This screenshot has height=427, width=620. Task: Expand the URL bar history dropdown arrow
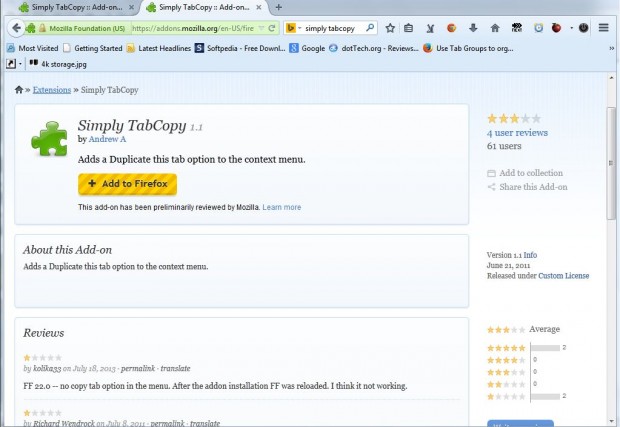coord(261,28)
